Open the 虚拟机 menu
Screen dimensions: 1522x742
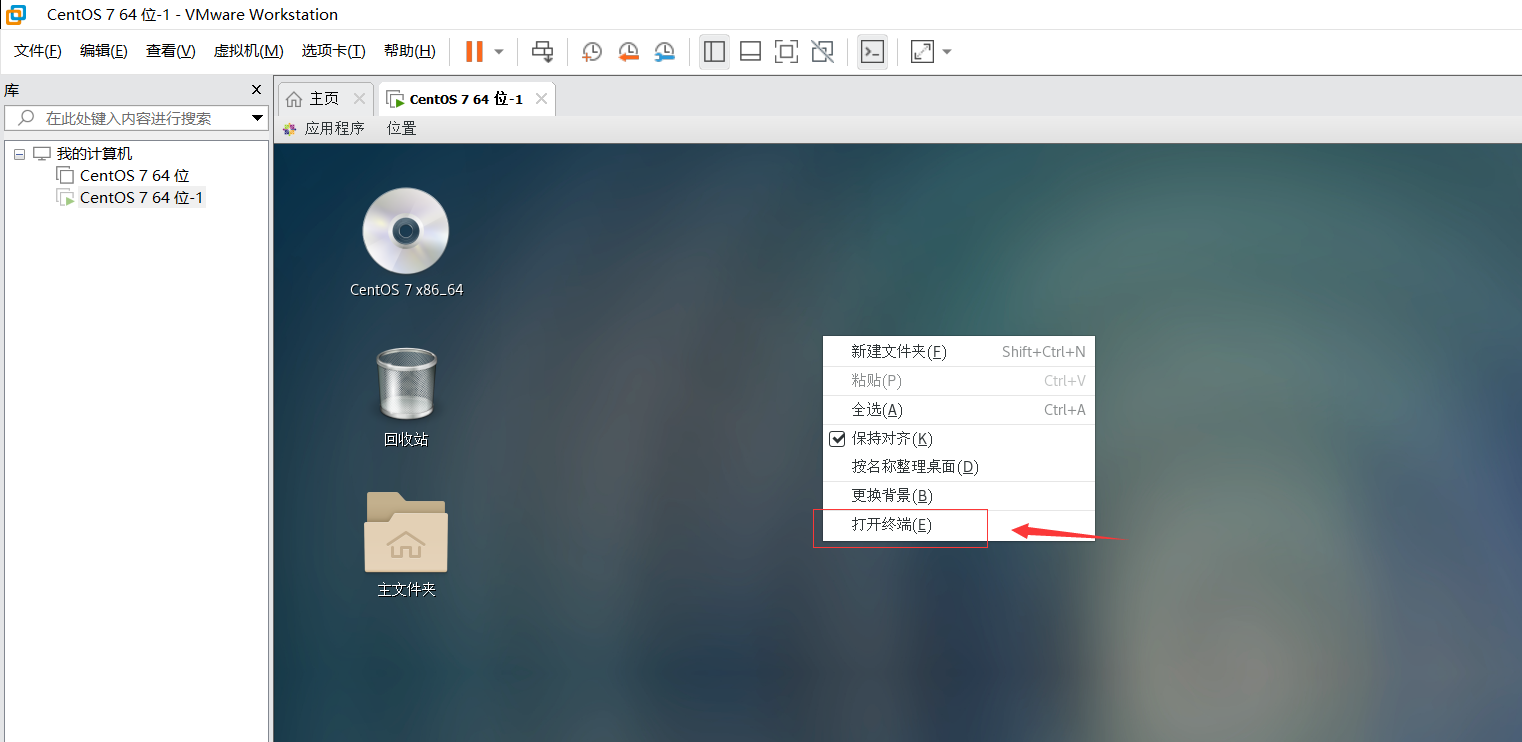pyautogui.click(x=248, y=51)
